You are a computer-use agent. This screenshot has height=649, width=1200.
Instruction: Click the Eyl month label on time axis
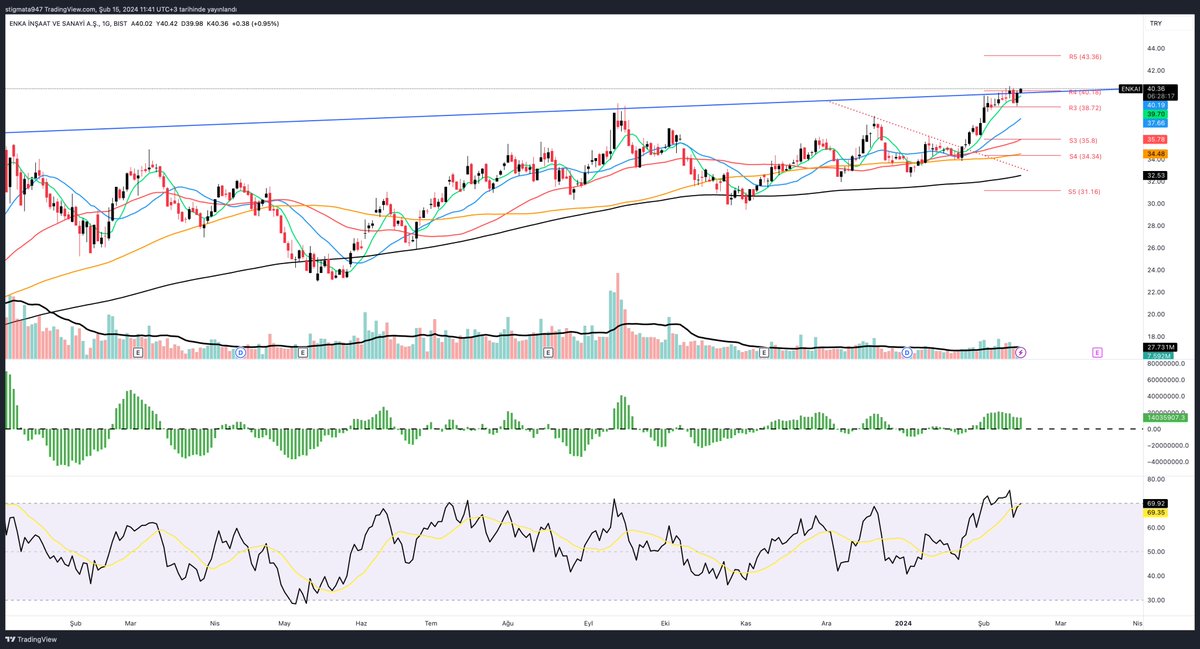pyautogui.click(x=589, y=621)
